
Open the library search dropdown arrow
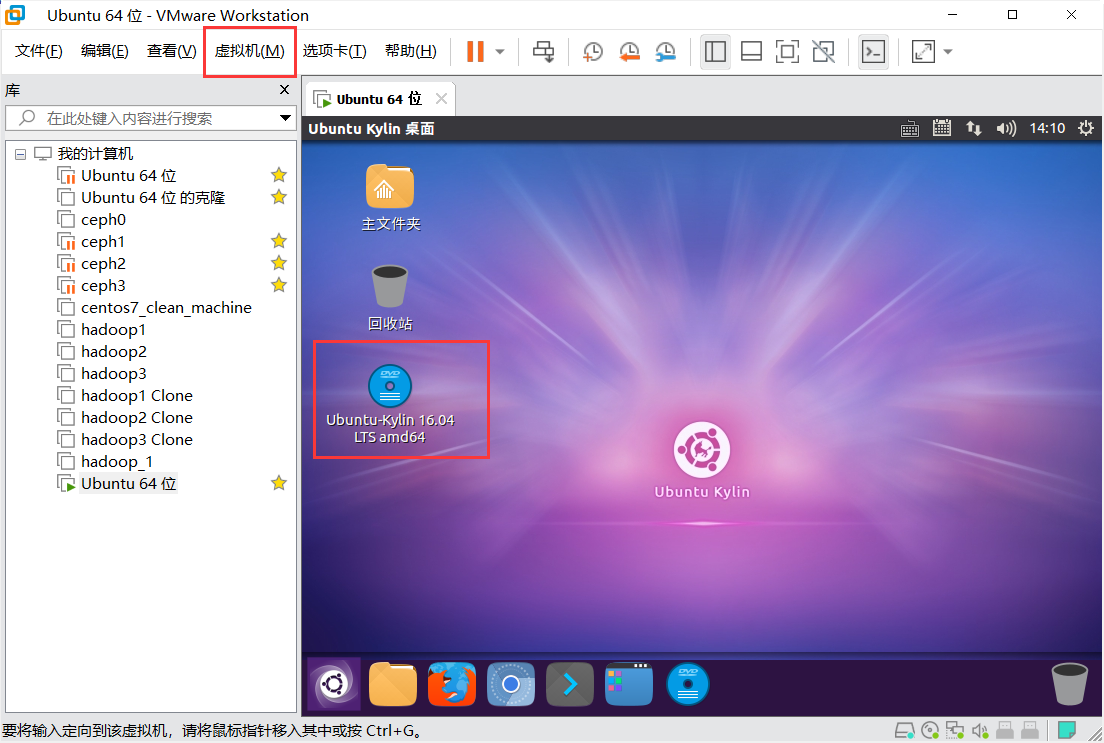(x=285, y=118)
